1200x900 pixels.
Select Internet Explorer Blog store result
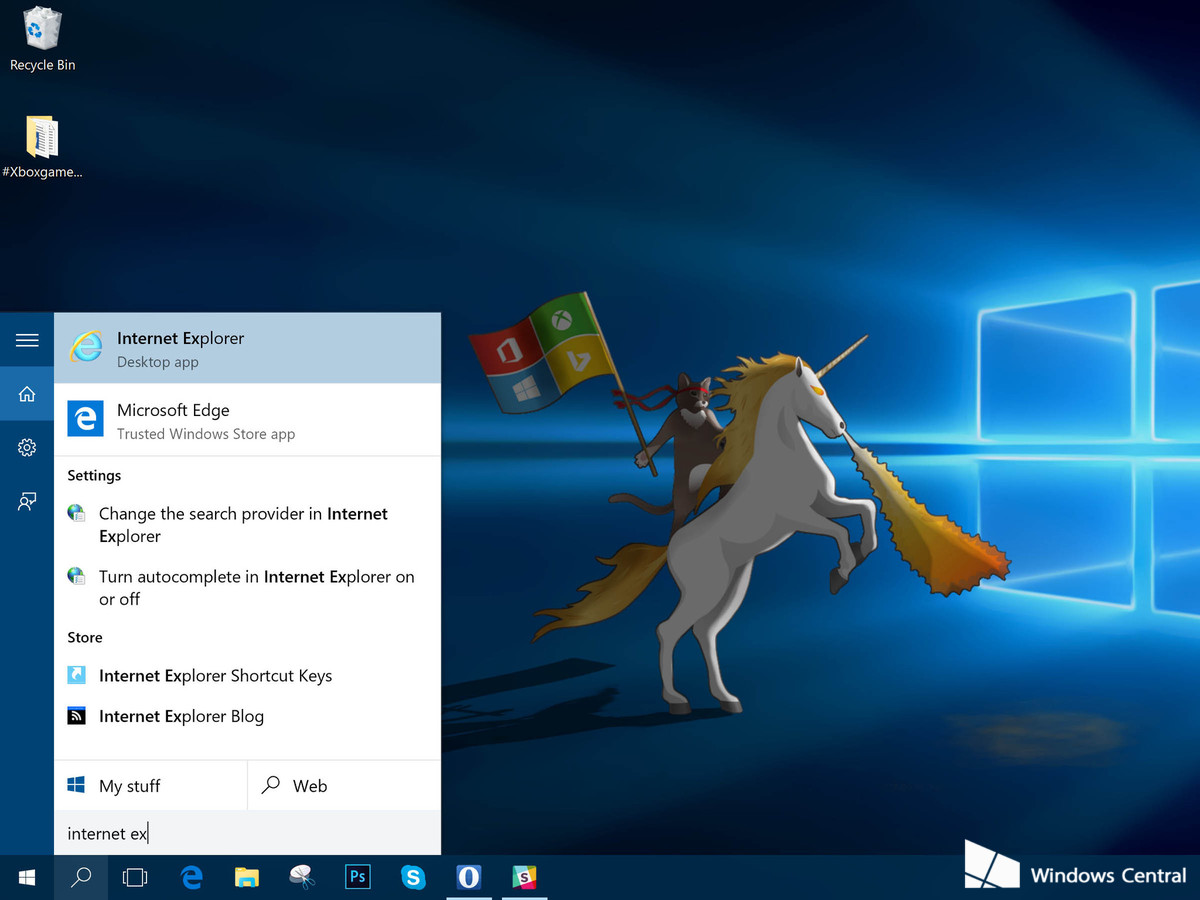coord(181,716)
